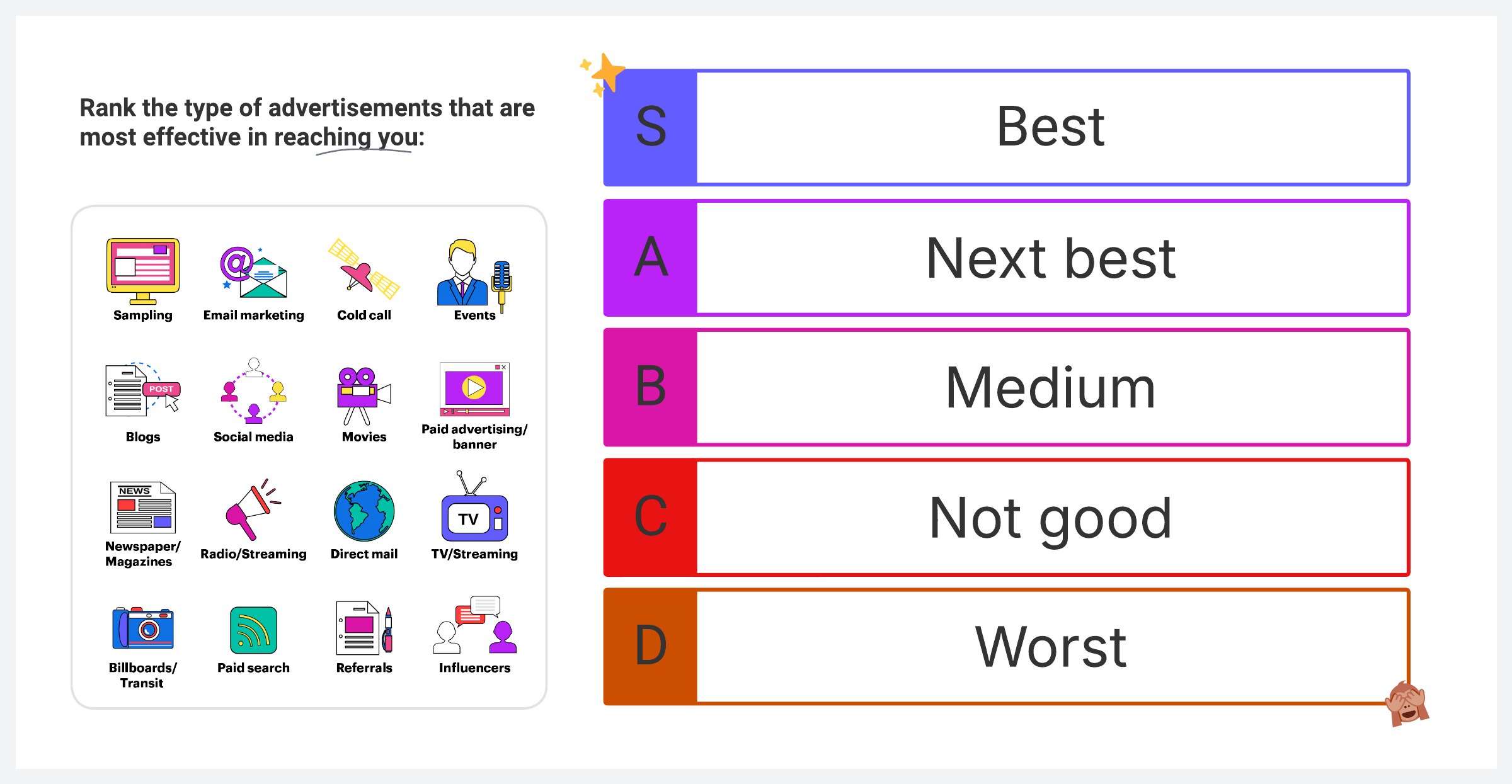Select the purple A tier label
1512x784 pixels.
[x=650, y=258]
